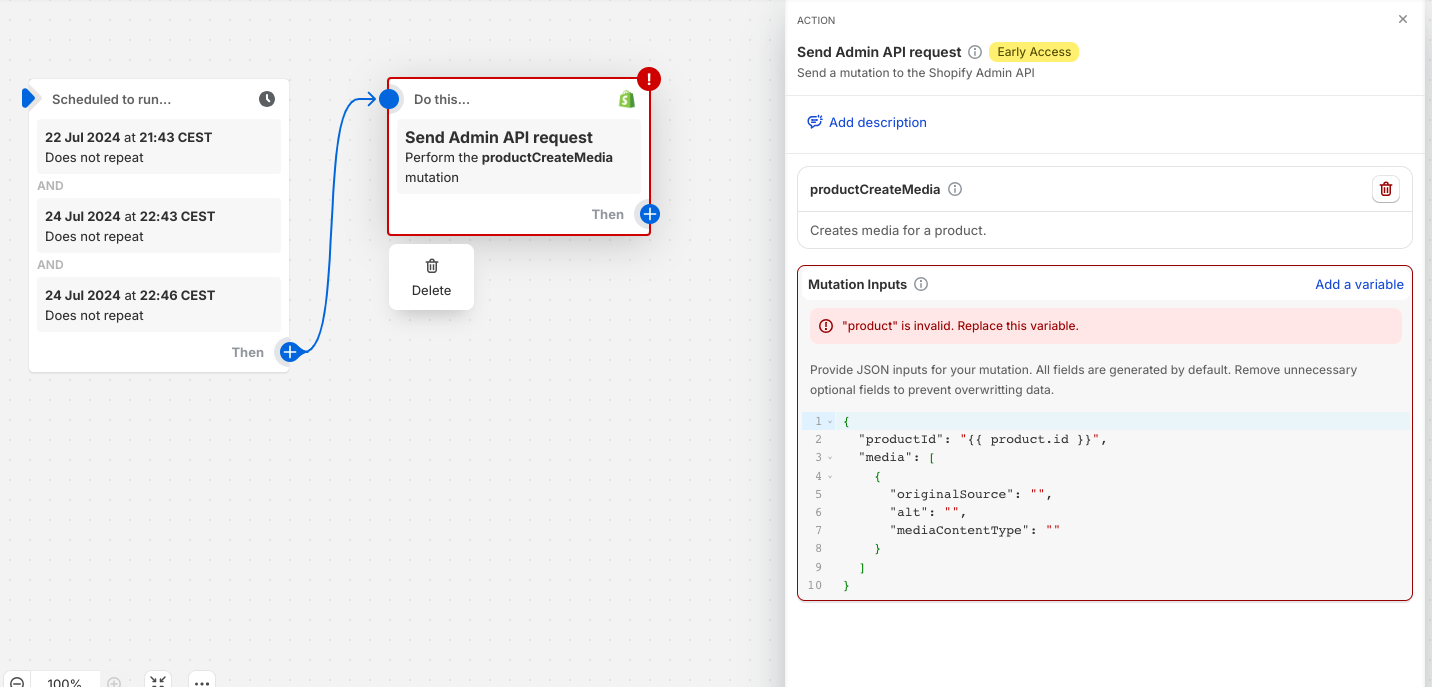Open the info tooltip beside Mutation Inputs
The width and height of the screenshot is (1432, 687).
click(921, 284)
